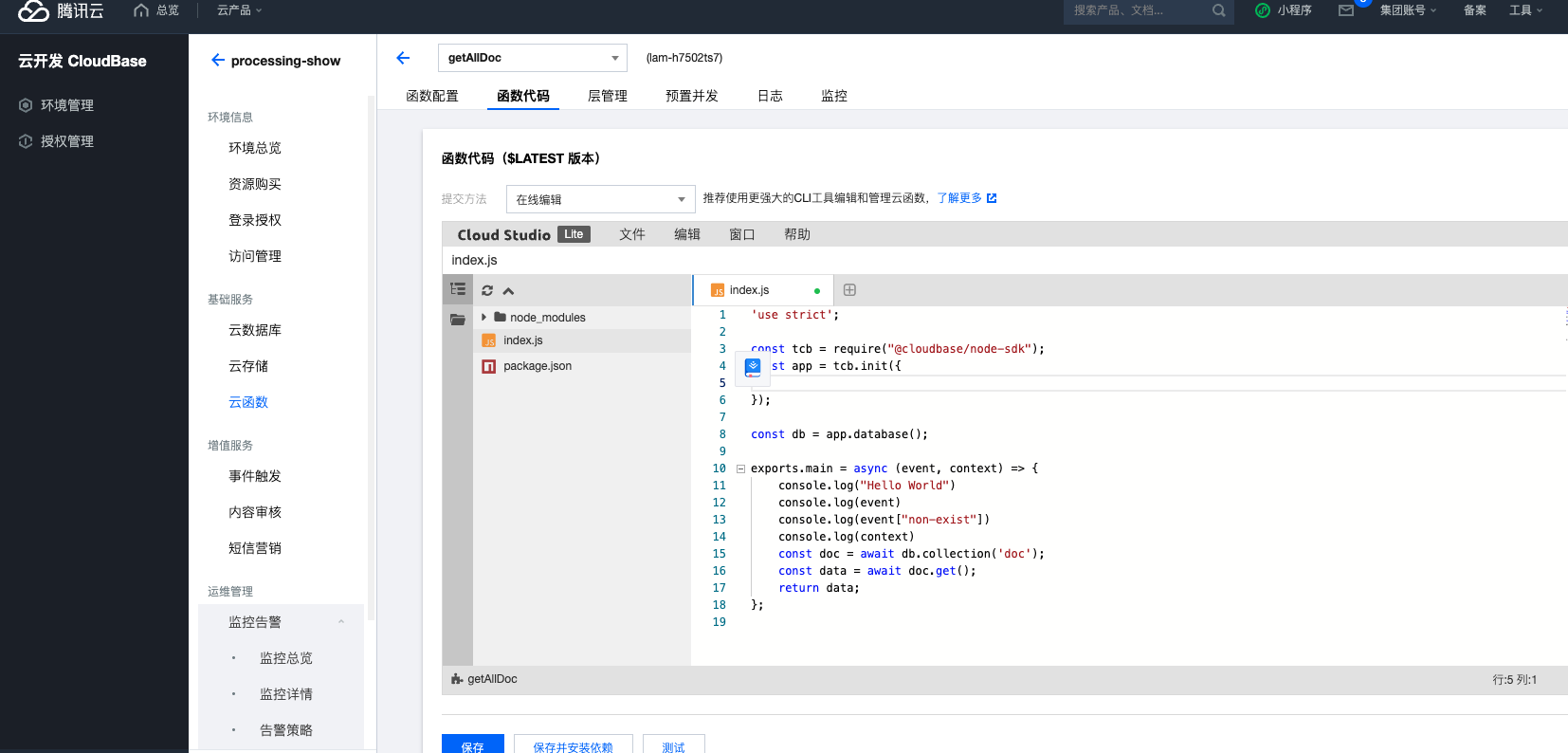Click the unsaved green dot on index.js tab
This screenshot has height=753, width=1568.
[x=817, y=291]
